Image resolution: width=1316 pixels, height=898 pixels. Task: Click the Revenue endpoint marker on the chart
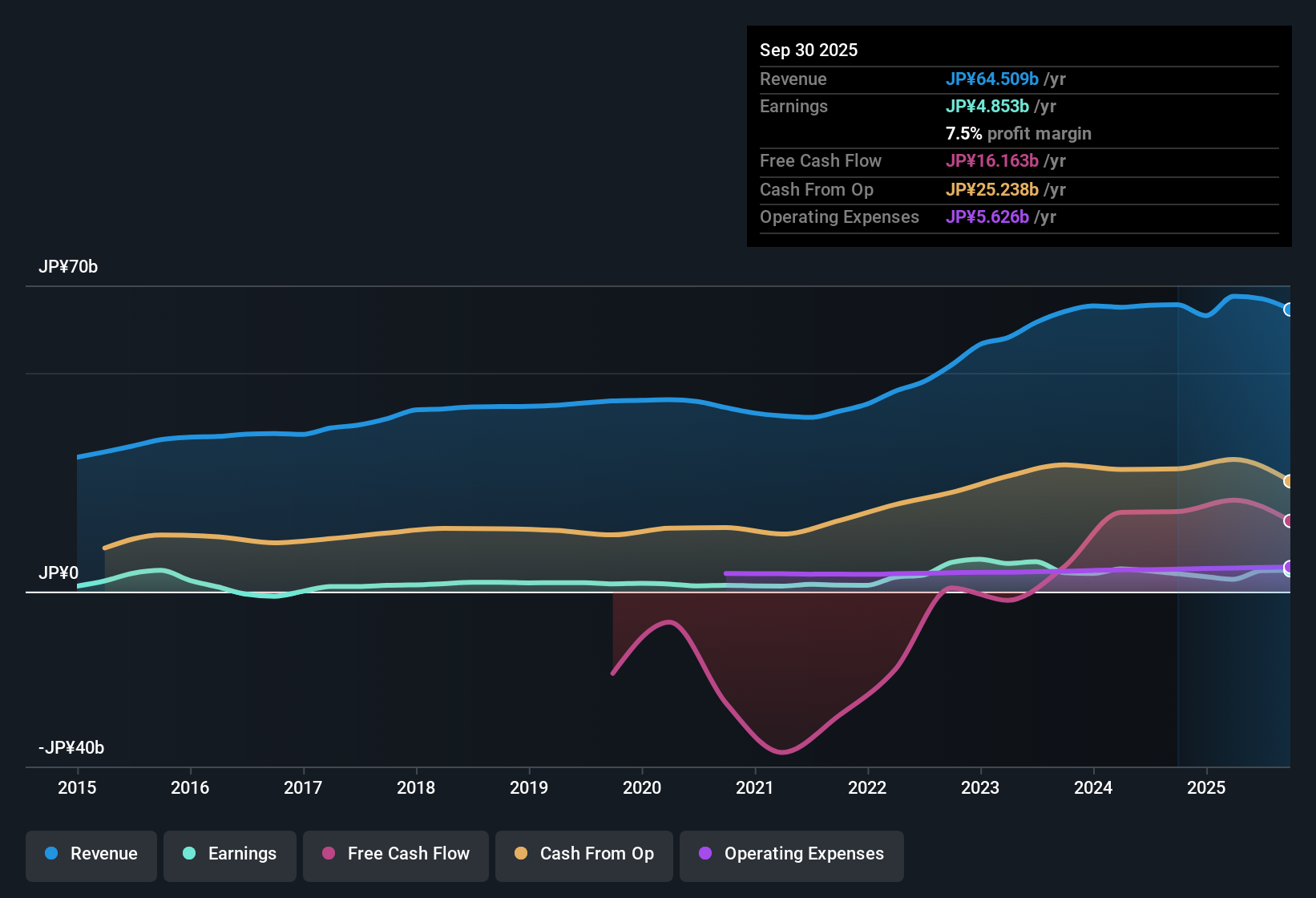tap(1289, 309)
